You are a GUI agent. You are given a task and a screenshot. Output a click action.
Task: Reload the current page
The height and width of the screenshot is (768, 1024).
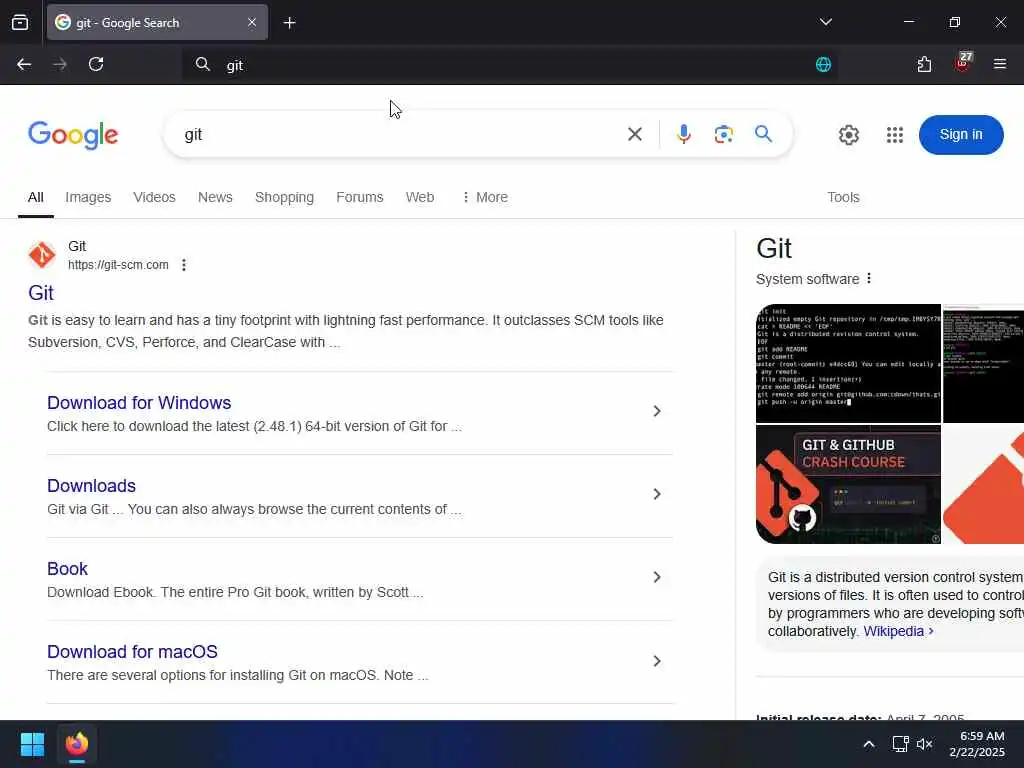coord(96,64)
